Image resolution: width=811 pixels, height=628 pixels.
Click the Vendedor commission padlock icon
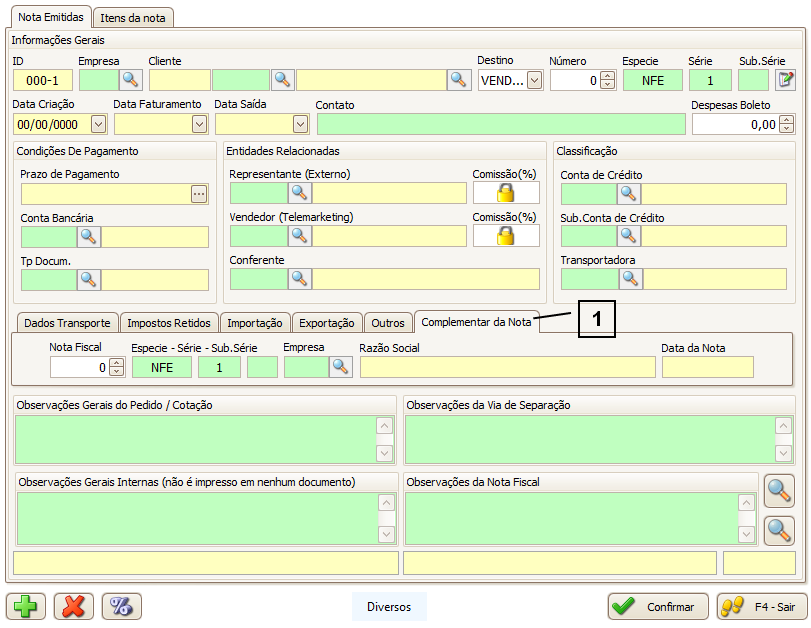[x=506, y=236]
